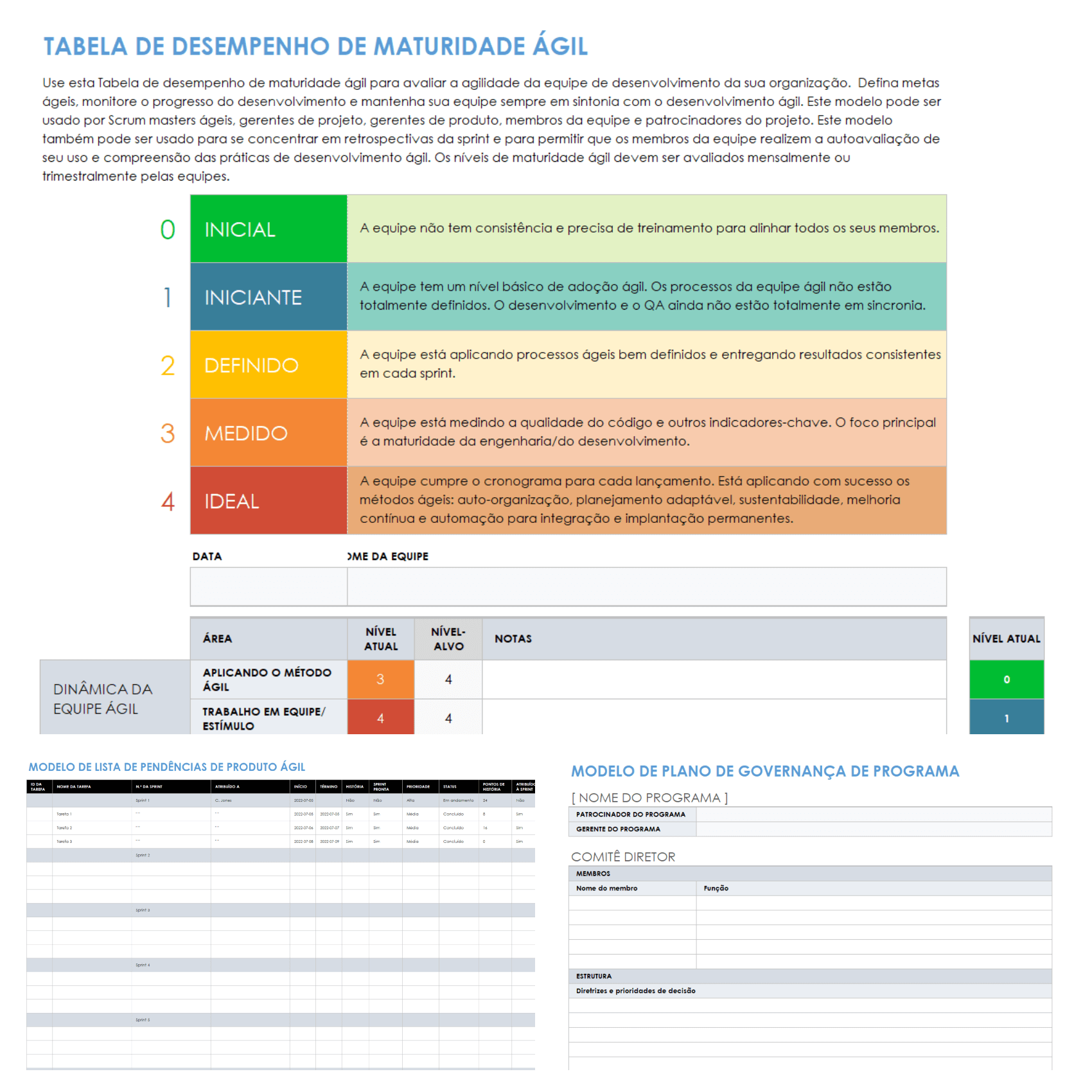Click the red IDEAL level block
Screen dimensions: 1092x1092
click(269, 501)
